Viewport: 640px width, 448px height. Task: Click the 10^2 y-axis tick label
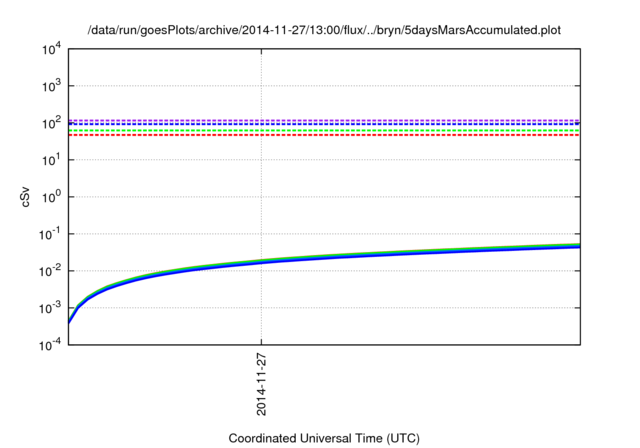[x=52, y=123]
